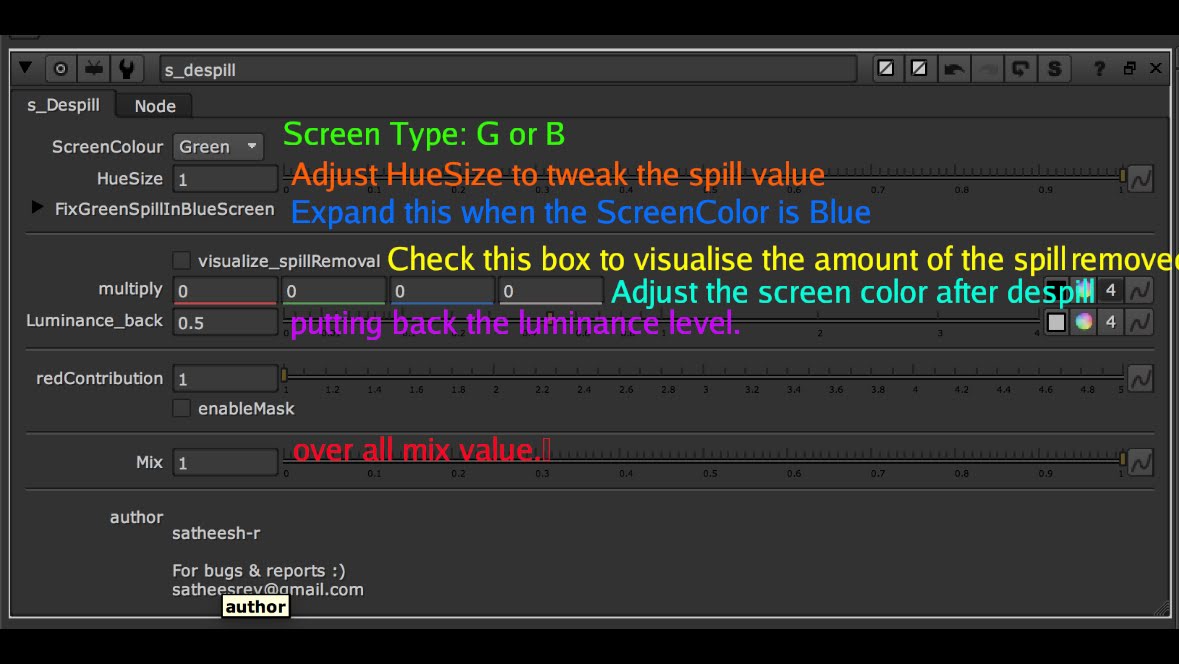1179x664 pixels.
Task: Click the center node icon in panel header
Action: click(60, 69)
